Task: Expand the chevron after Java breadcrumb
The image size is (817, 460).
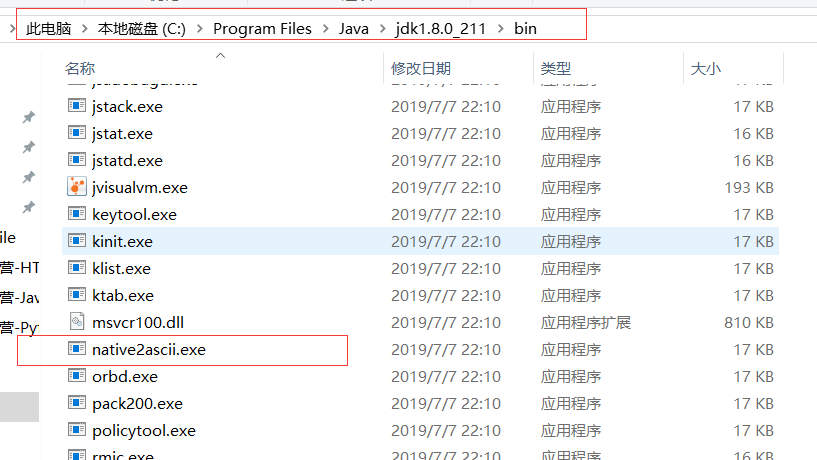Action: 382,29
